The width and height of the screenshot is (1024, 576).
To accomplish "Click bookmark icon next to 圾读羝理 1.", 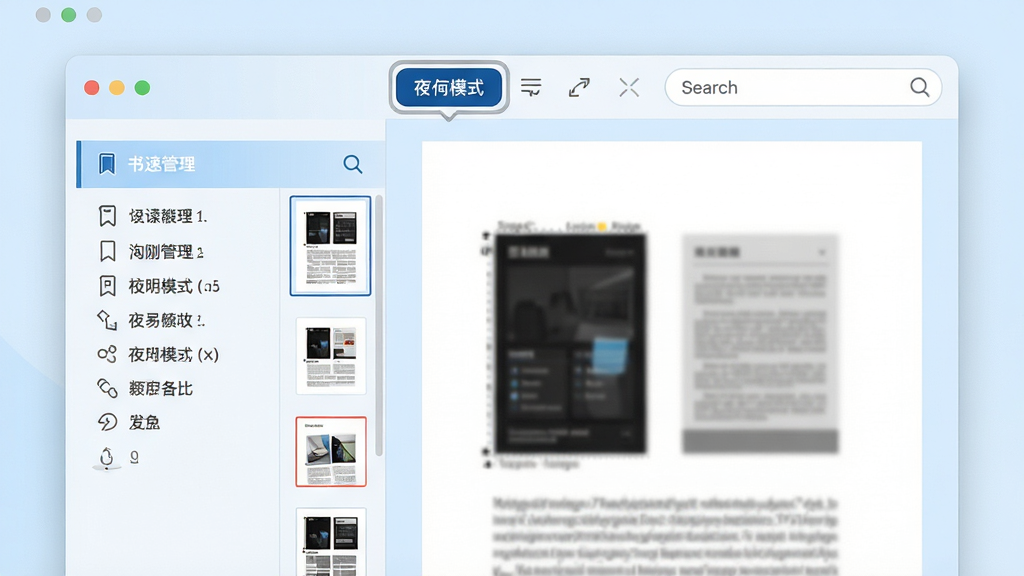I will point(107,216).
